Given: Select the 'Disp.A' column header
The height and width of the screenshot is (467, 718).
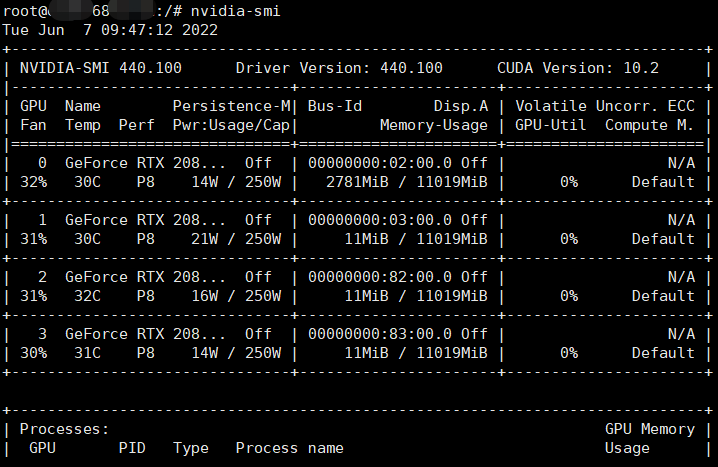Looking at the screenshot, I should [x=461, y=106].
